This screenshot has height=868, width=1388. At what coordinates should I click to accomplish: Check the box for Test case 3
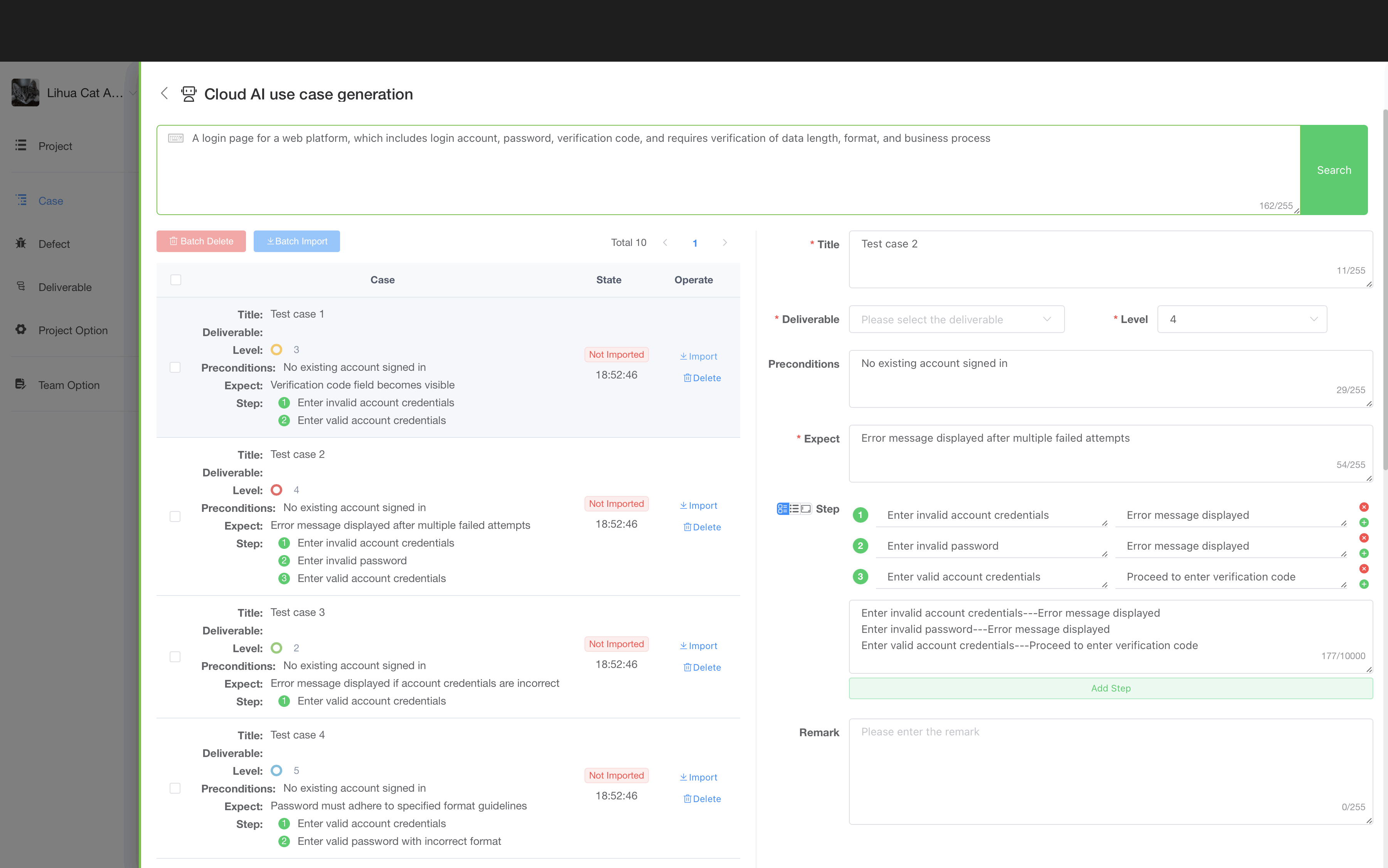point(175,657)
